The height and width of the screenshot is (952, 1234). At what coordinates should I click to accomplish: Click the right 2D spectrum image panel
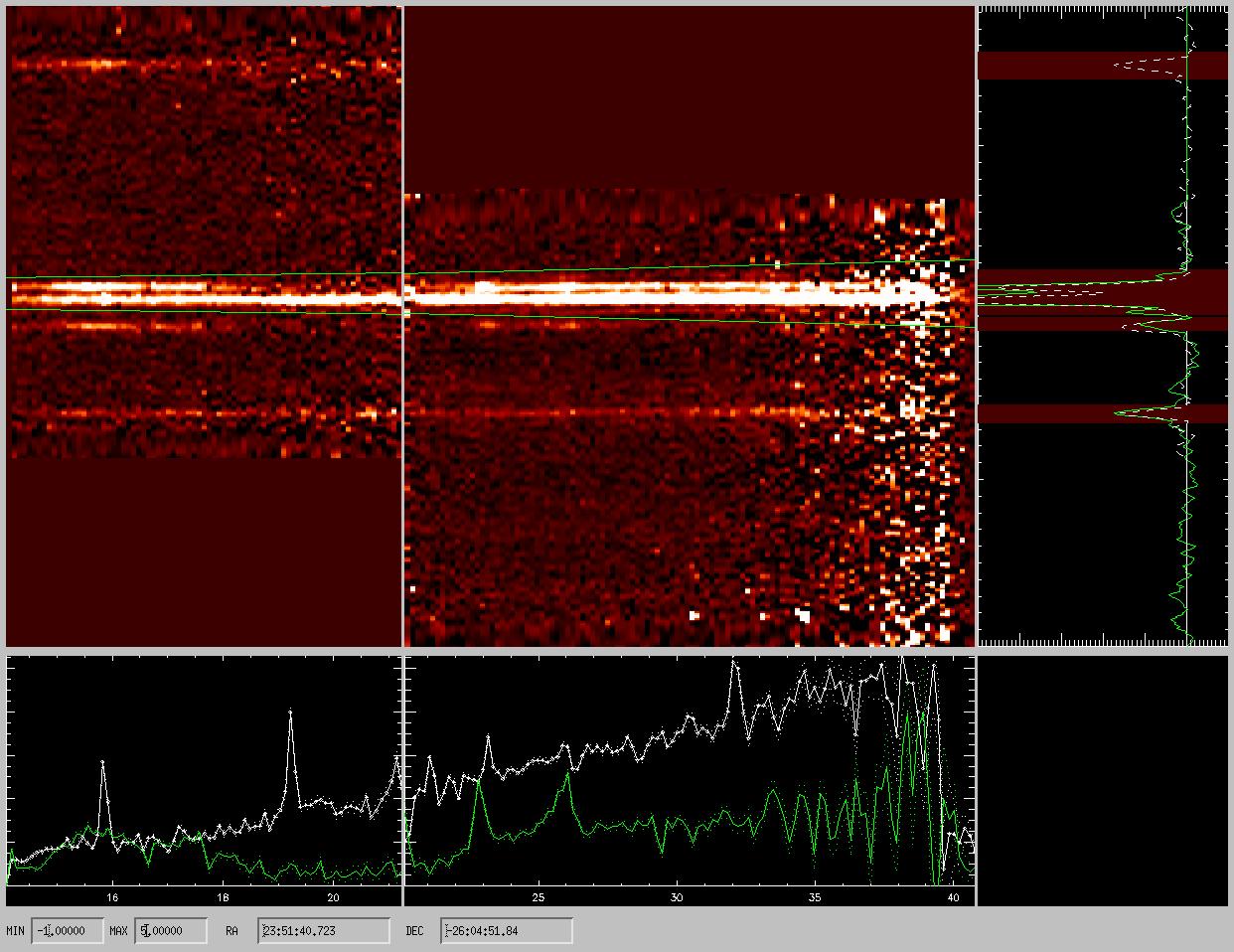click(x=690, y=327)
